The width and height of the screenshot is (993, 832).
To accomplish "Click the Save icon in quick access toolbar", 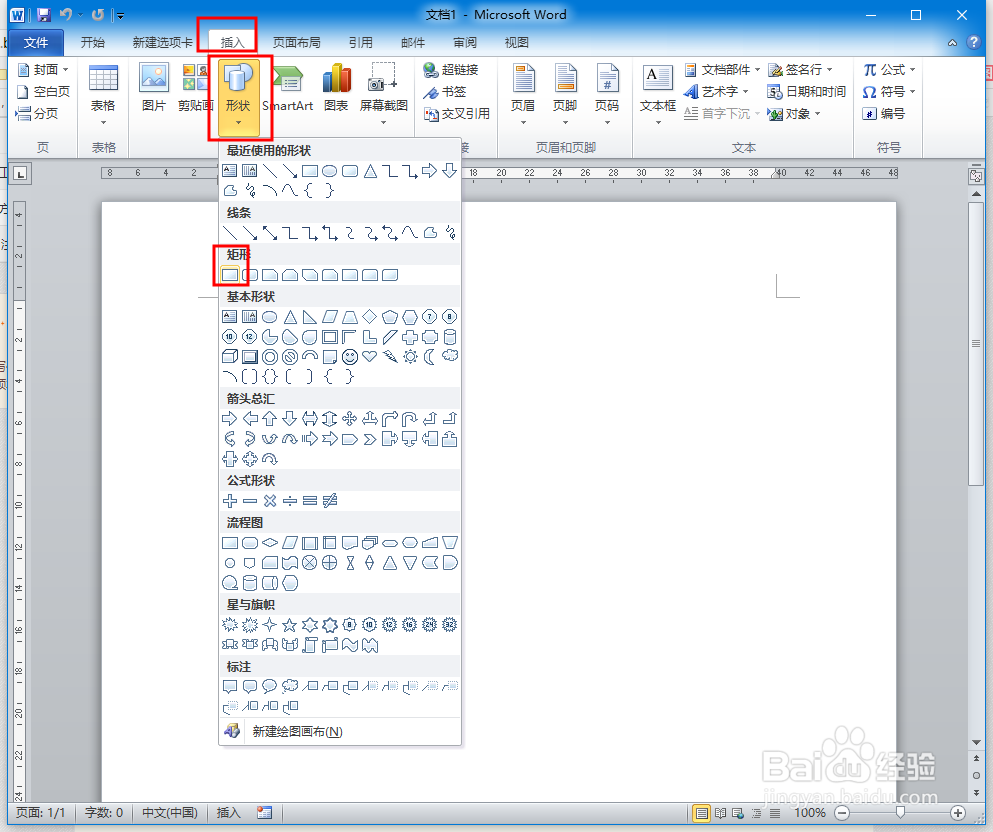I will pos(44,15).
